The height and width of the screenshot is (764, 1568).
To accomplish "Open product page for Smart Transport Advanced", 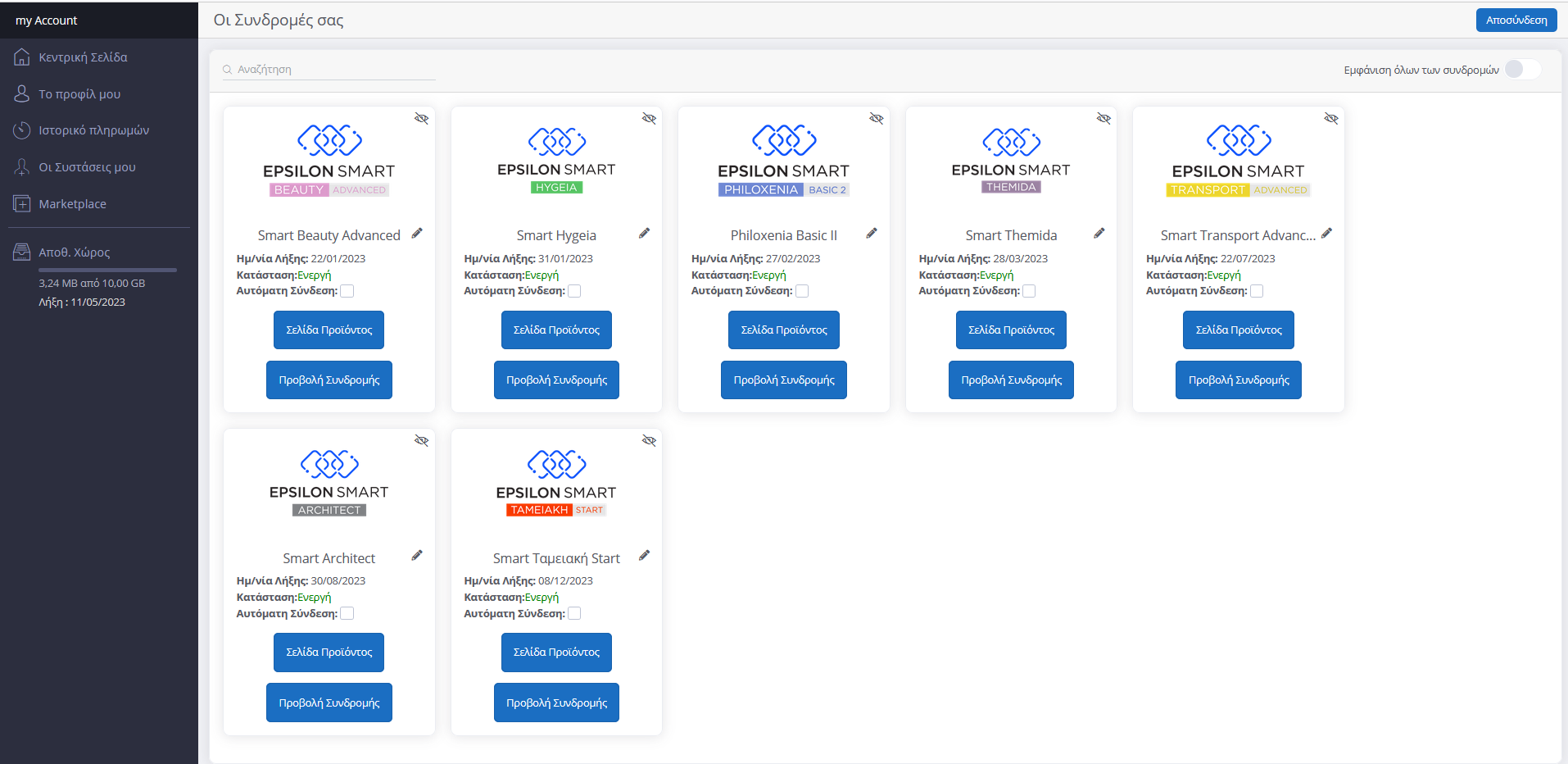I will tap(1239, 330).
